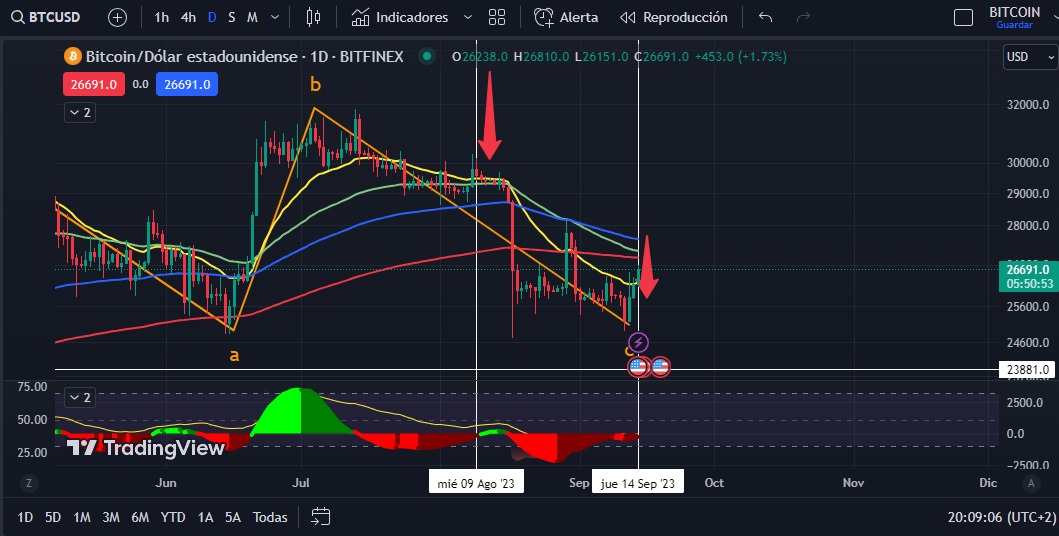Screen dimensions: 1059x536
Task: Set range to 1D
Action: pyautogui.click(x=25, y=518)
